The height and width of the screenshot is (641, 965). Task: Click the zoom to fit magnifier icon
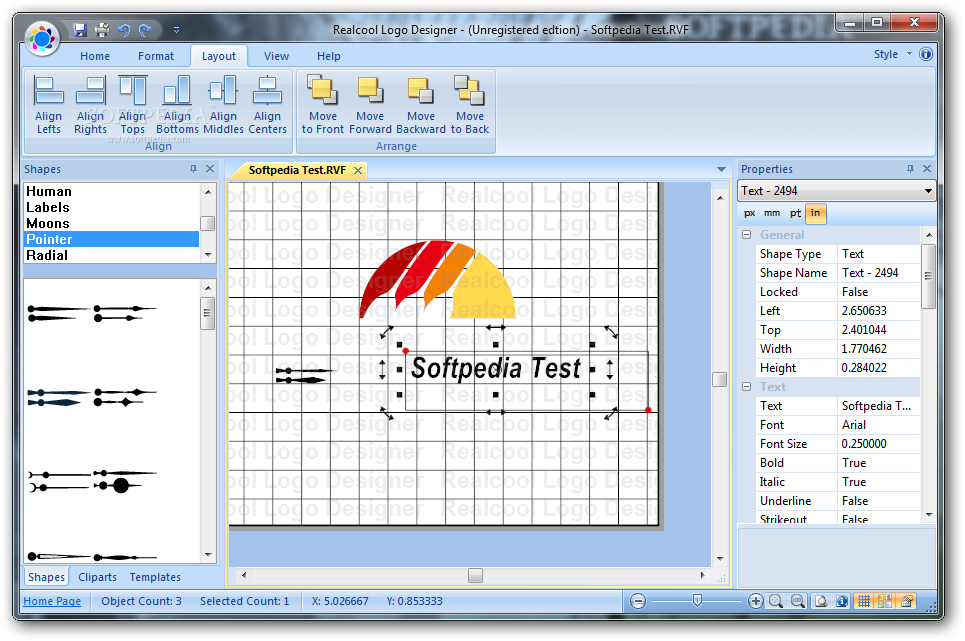[x=776, y=601]
